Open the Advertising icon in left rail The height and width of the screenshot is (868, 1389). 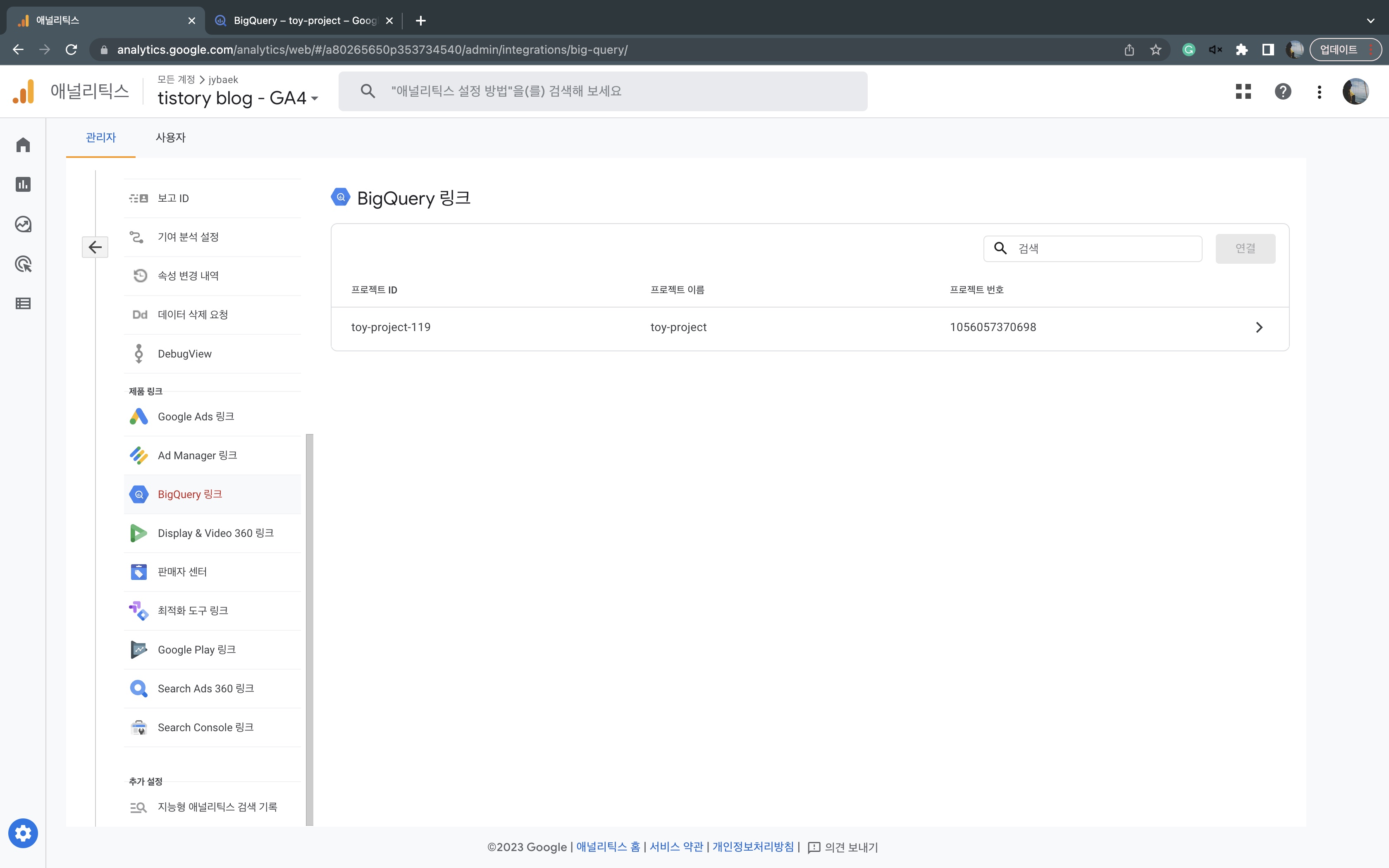(x=23, y=264)
